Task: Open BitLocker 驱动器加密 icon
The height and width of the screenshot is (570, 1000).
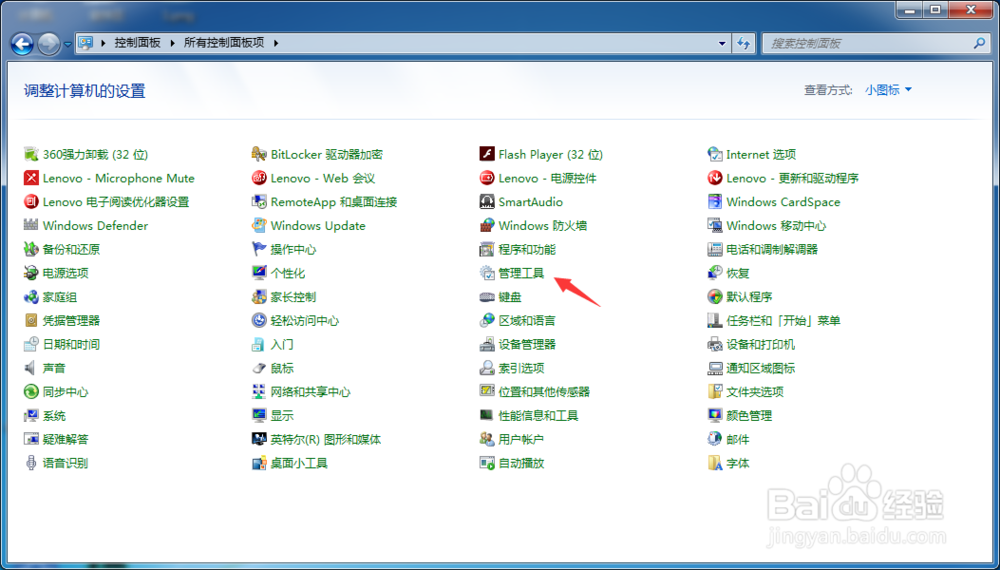Action: pyautogui.click(x=259, y=154)
